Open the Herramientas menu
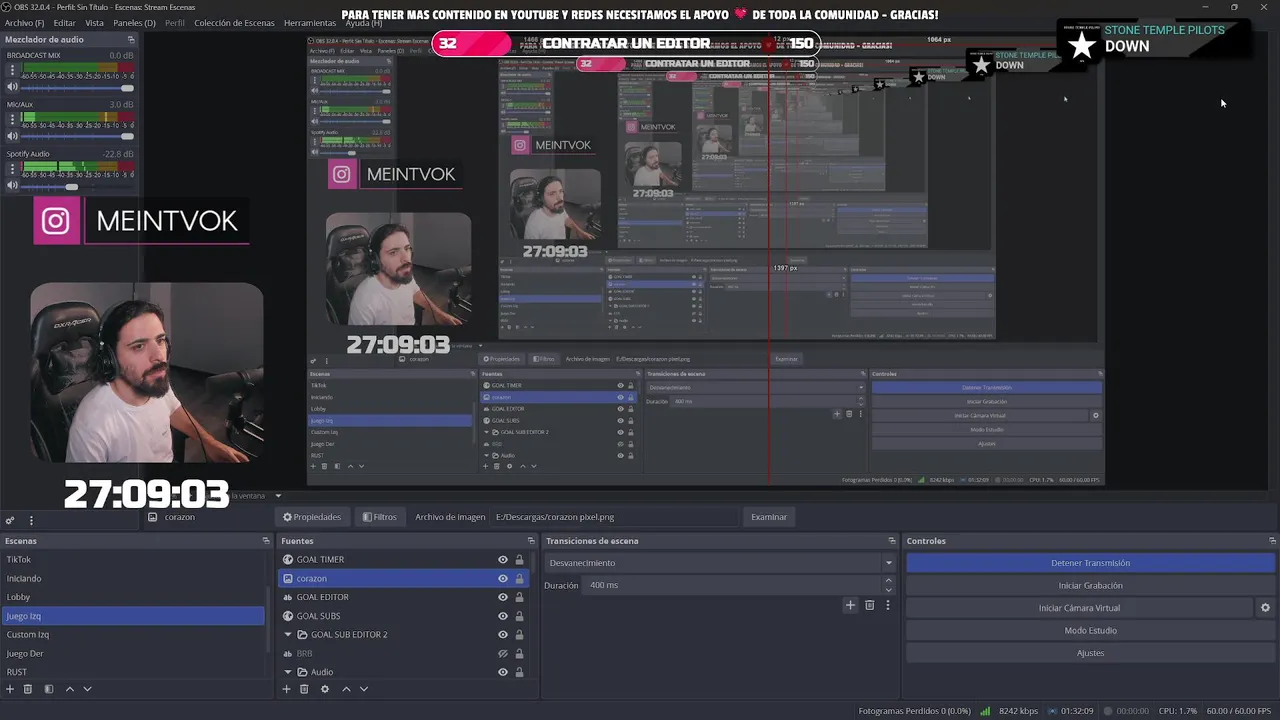 pyautogui.click(x=310, y=23)
